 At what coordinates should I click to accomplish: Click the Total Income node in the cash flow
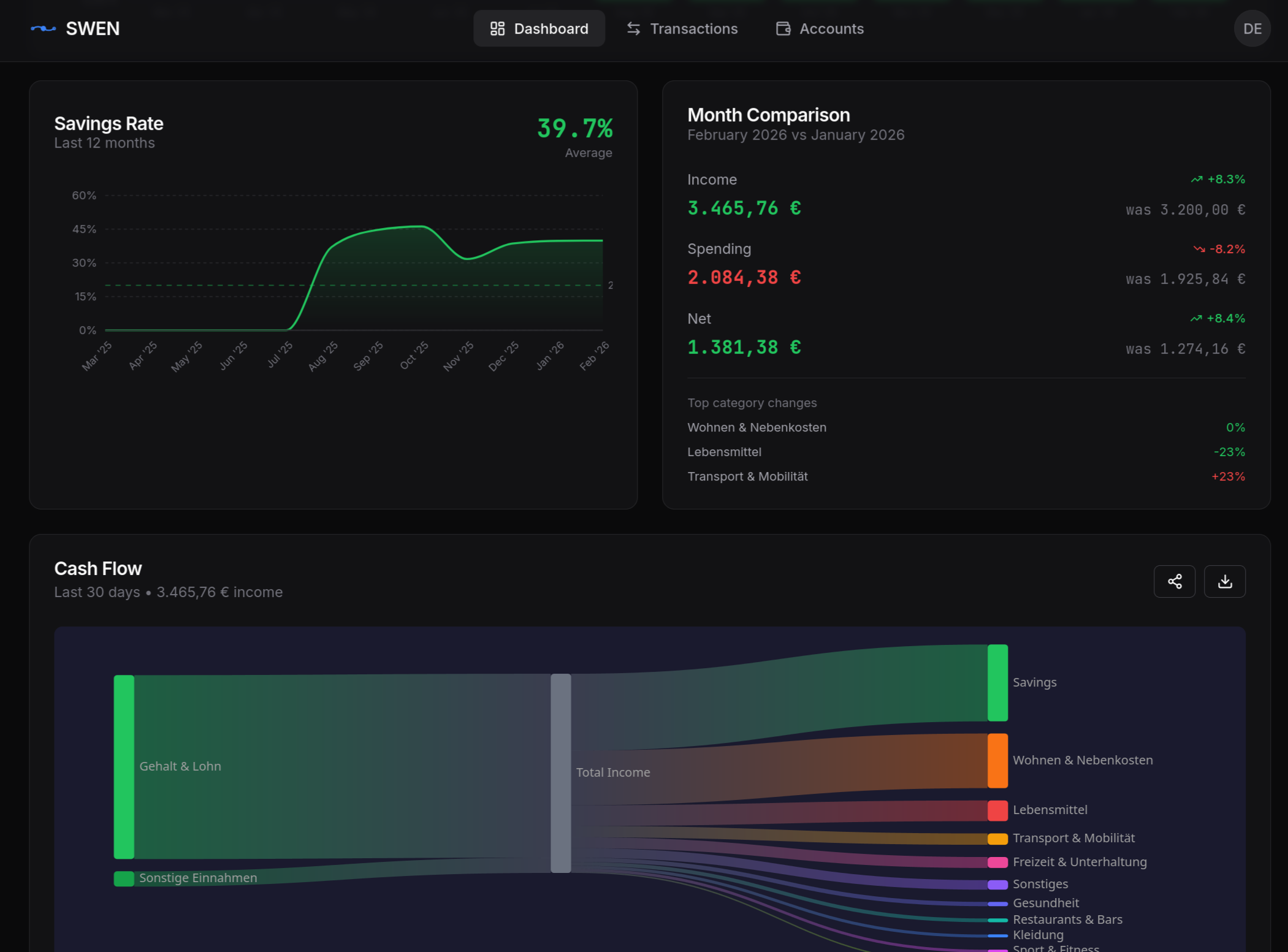point(561,772)
